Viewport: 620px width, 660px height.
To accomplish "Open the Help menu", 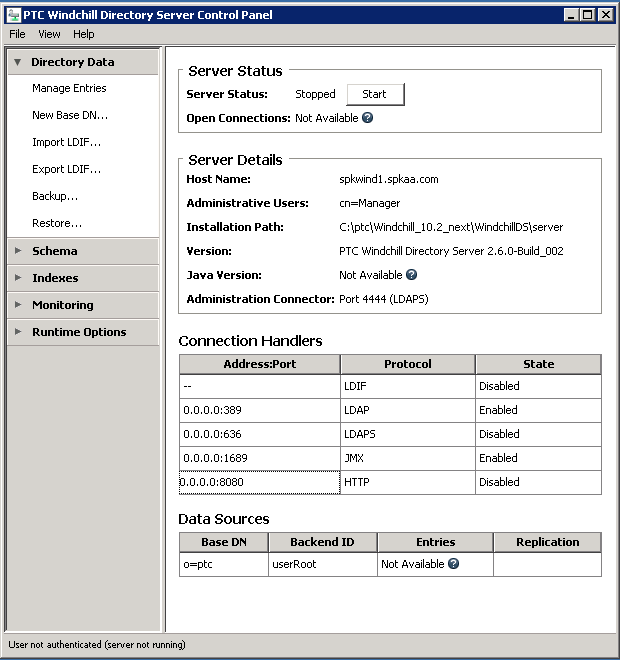I will [83, 34].
